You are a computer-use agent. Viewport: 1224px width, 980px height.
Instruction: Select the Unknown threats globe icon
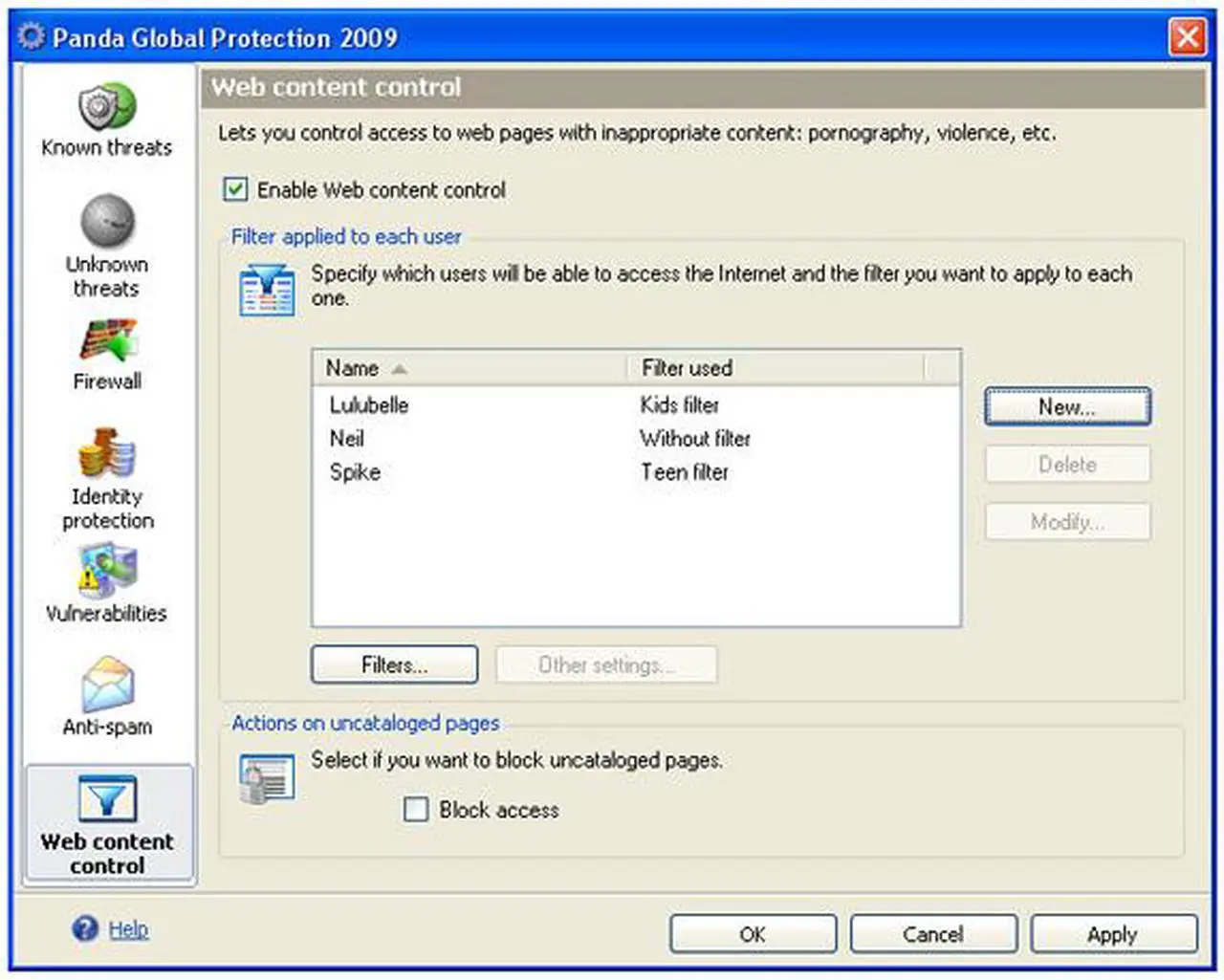(x=107, y=221)
